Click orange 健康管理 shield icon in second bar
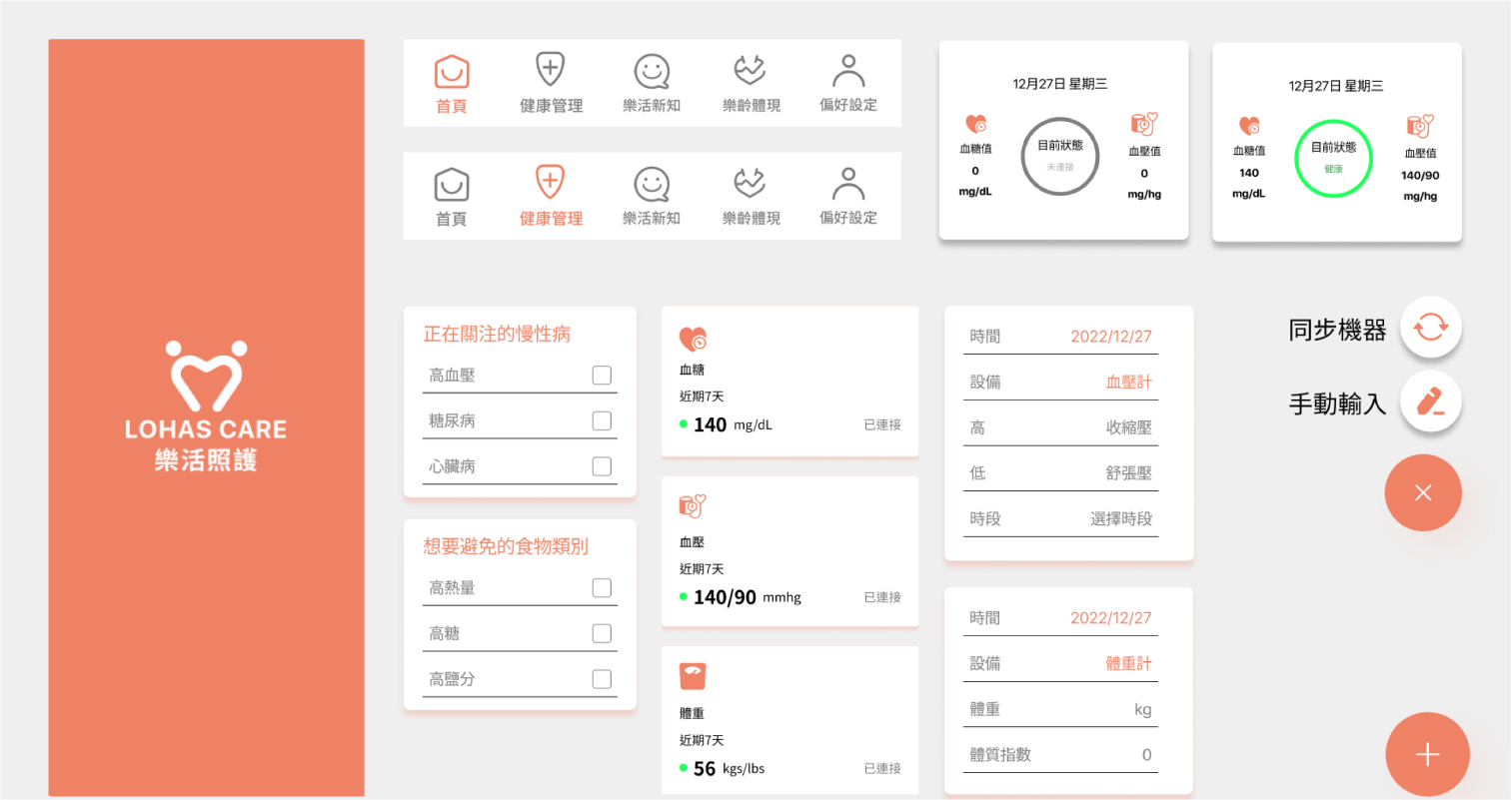 click(x=550, y=183)
